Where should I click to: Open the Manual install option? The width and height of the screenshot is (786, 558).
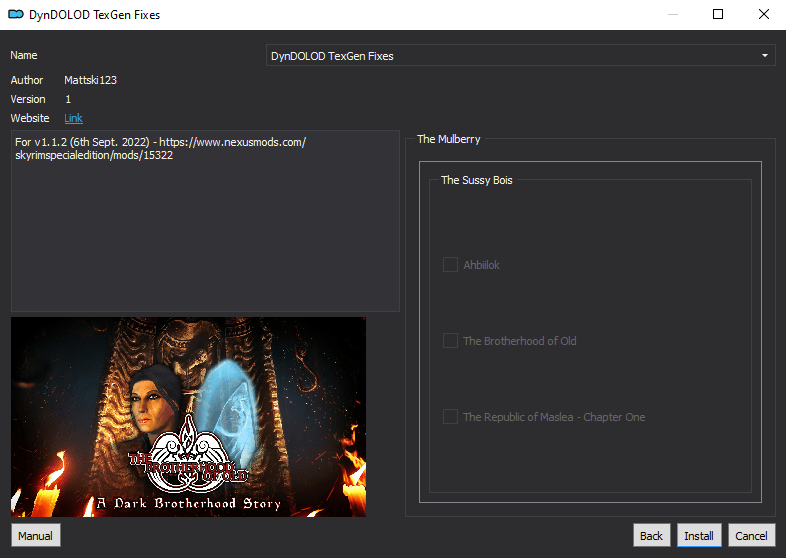(x=36, y=535)
